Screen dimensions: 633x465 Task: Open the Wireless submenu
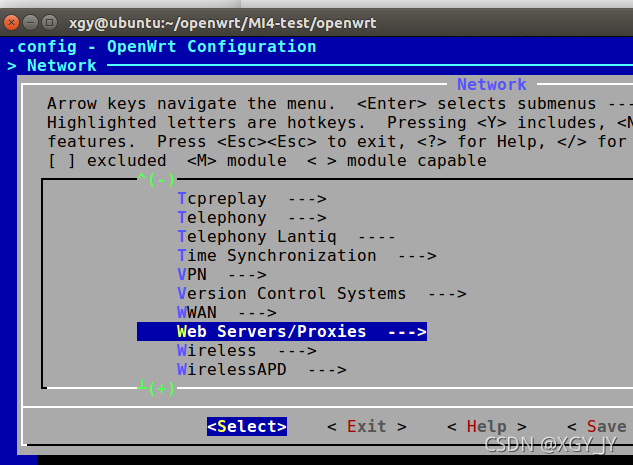(x=247, y=351)
